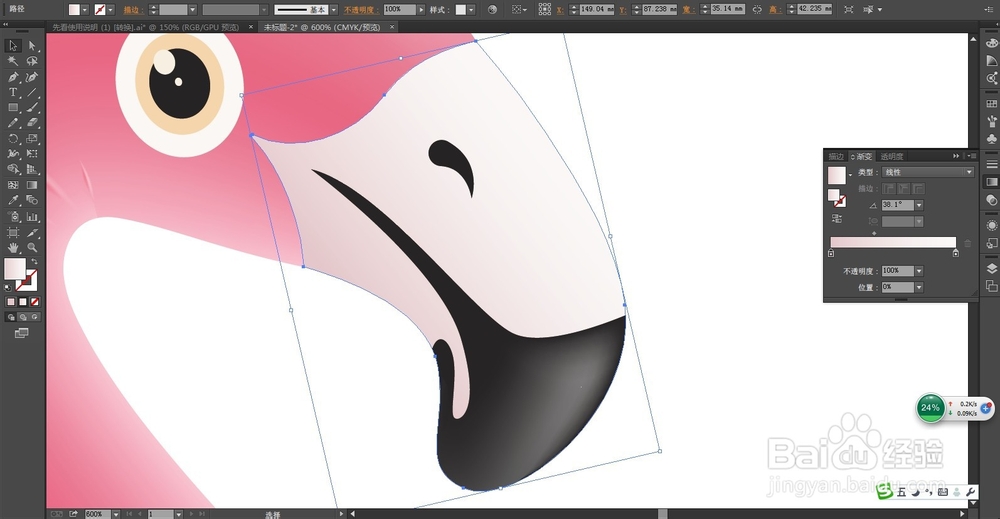This screenshot has height=519, width=1000.
Task: Select the Line Segment tool
Action: [32, 92]
